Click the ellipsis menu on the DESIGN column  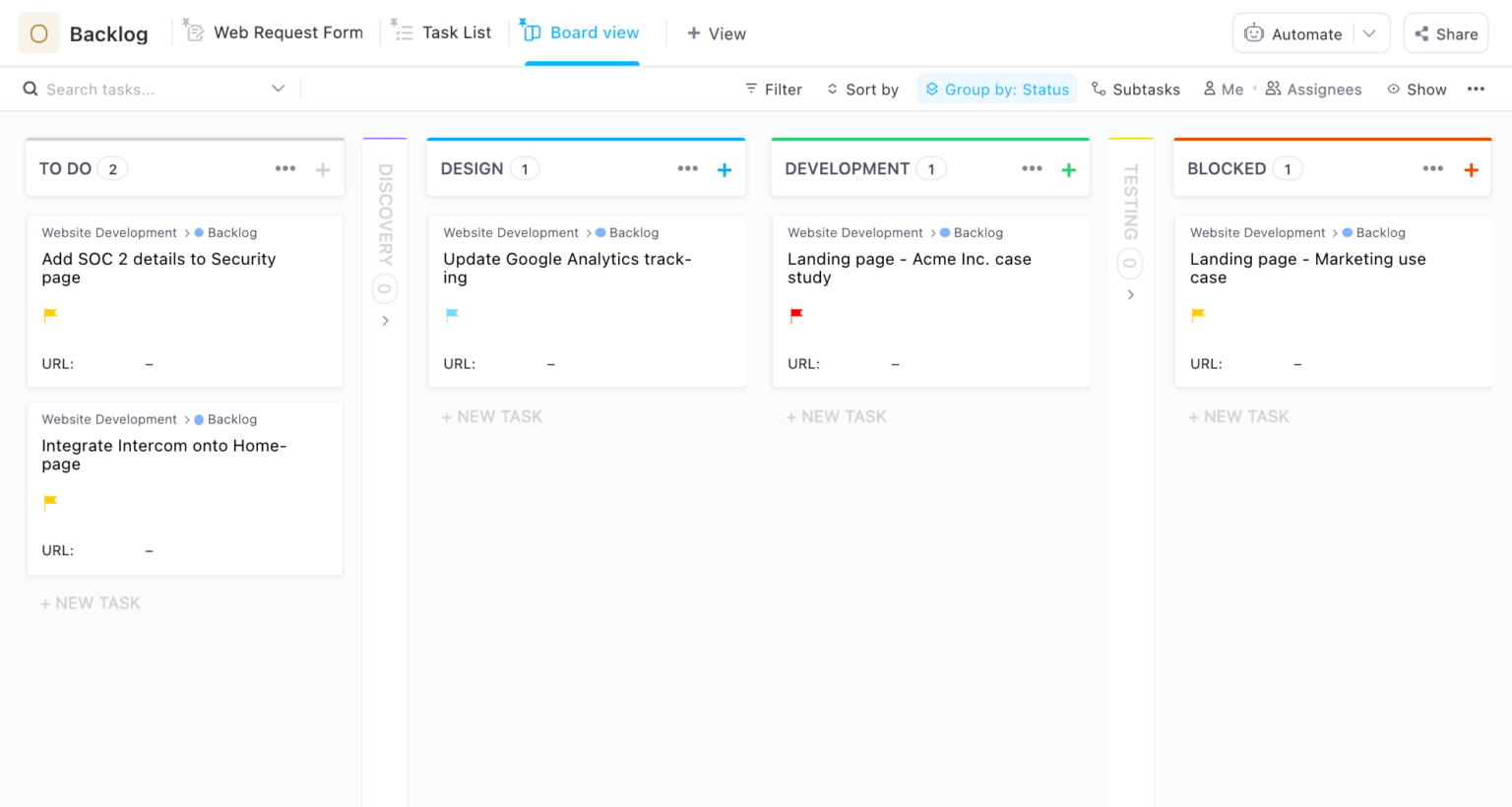click(687, 168)
